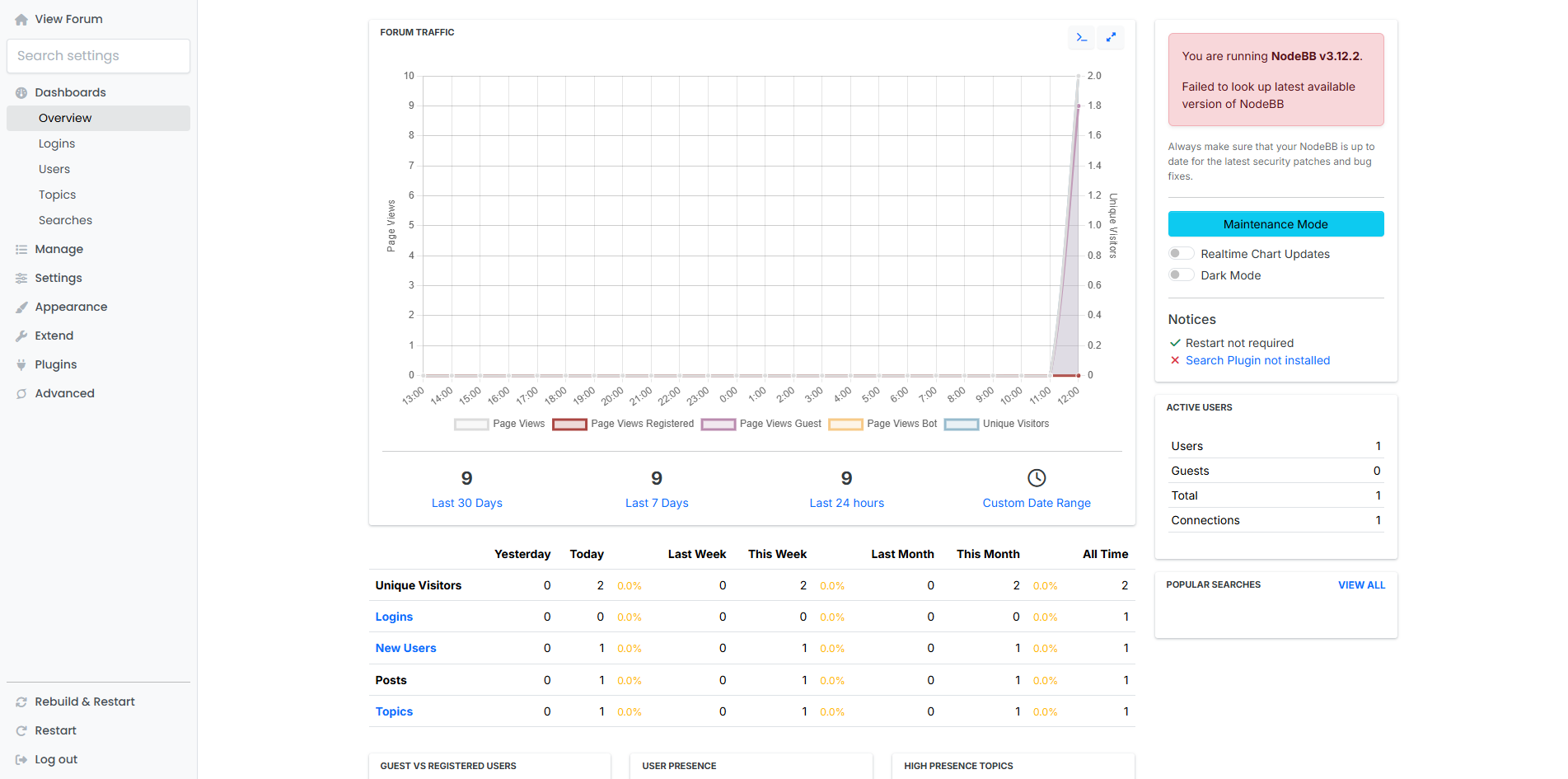1568x779 pixels.
Task: Click the Dashboards gauge icon
Action: click(x=21, y=93)
